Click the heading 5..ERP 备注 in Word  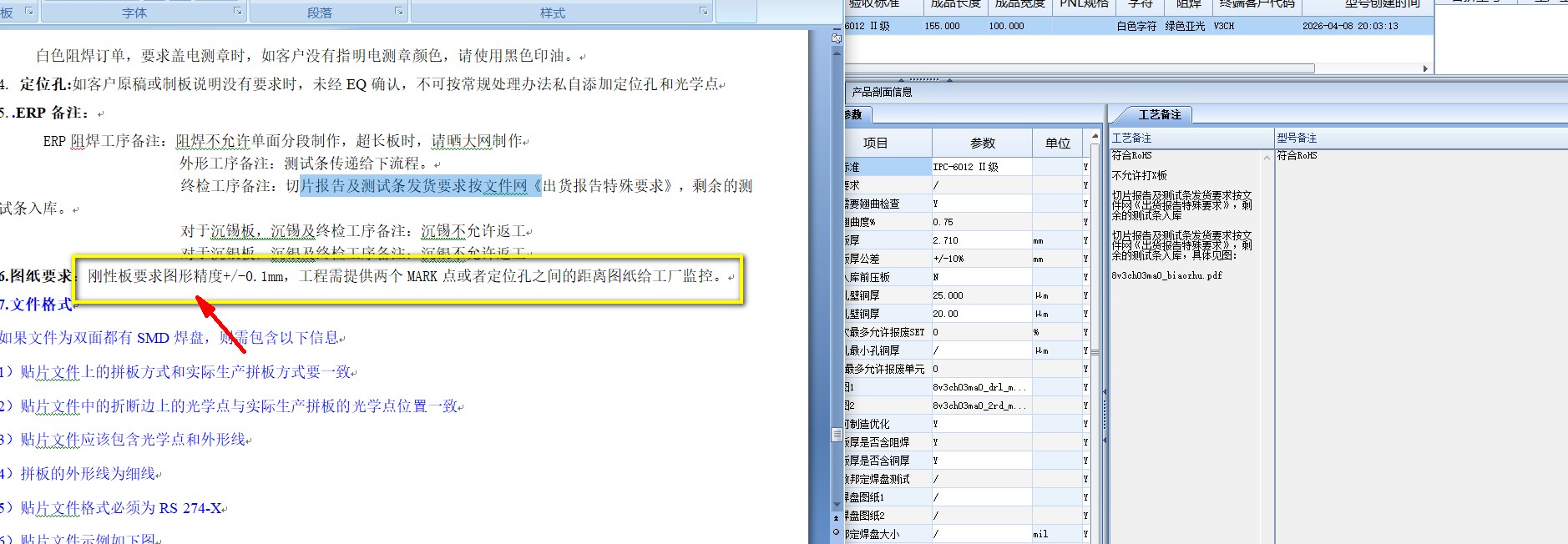[45, 113]
